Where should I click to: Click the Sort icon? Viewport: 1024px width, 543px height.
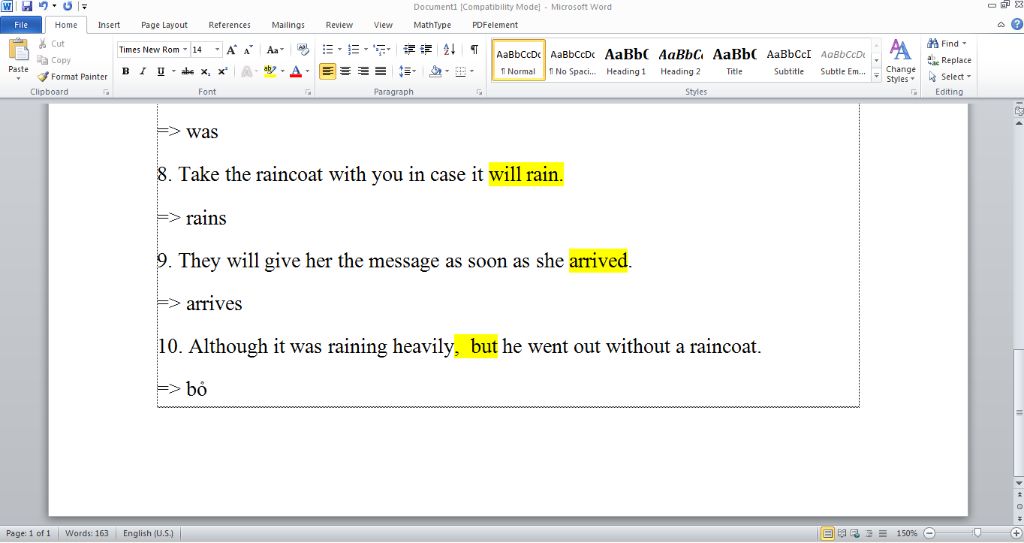pos(449,50)
